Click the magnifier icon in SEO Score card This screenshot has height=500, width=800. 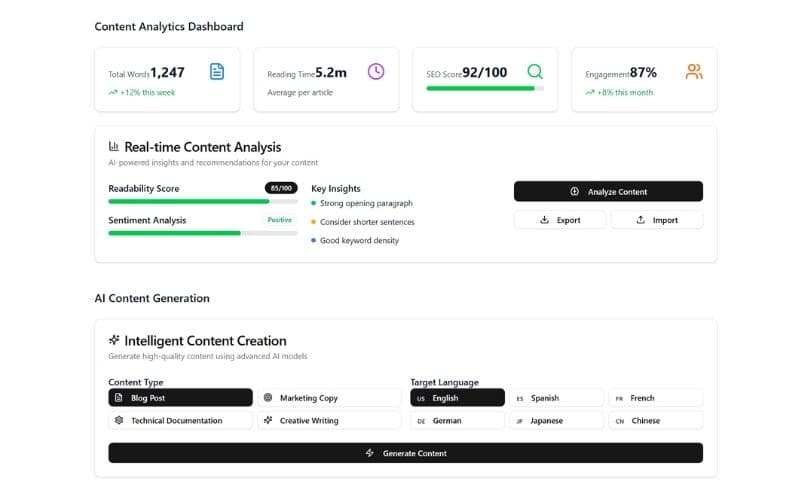point(535,72)
